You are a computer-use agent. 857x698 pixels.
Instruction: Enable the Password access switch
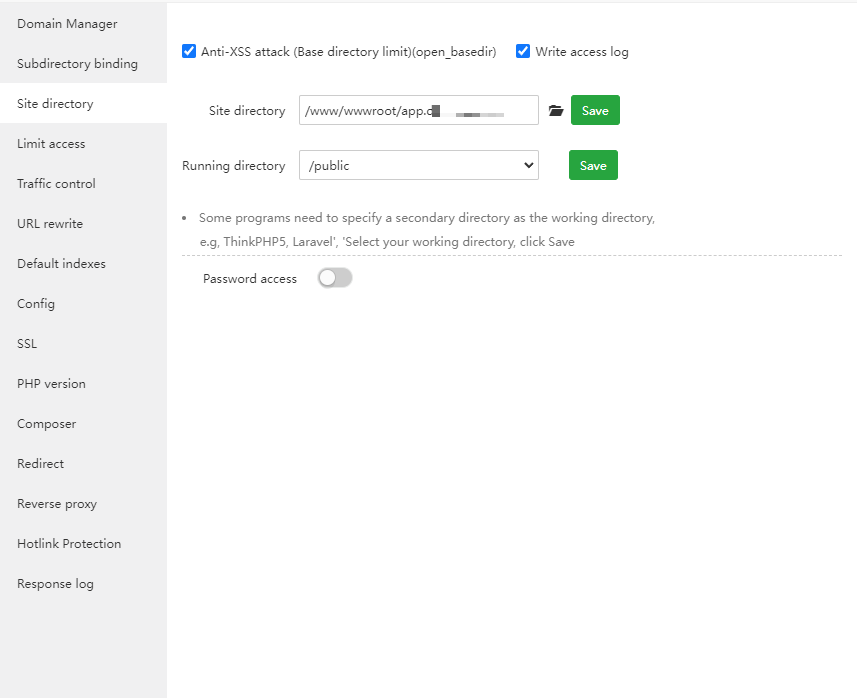coord(335,278)
